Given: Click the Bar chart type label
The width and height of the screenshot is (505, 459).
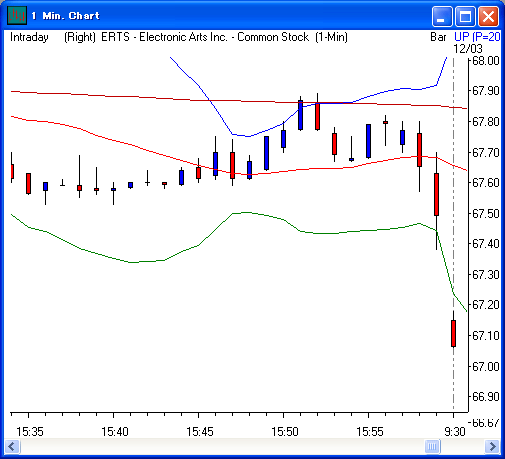Looking at the screenshot, I should [438, 37].
